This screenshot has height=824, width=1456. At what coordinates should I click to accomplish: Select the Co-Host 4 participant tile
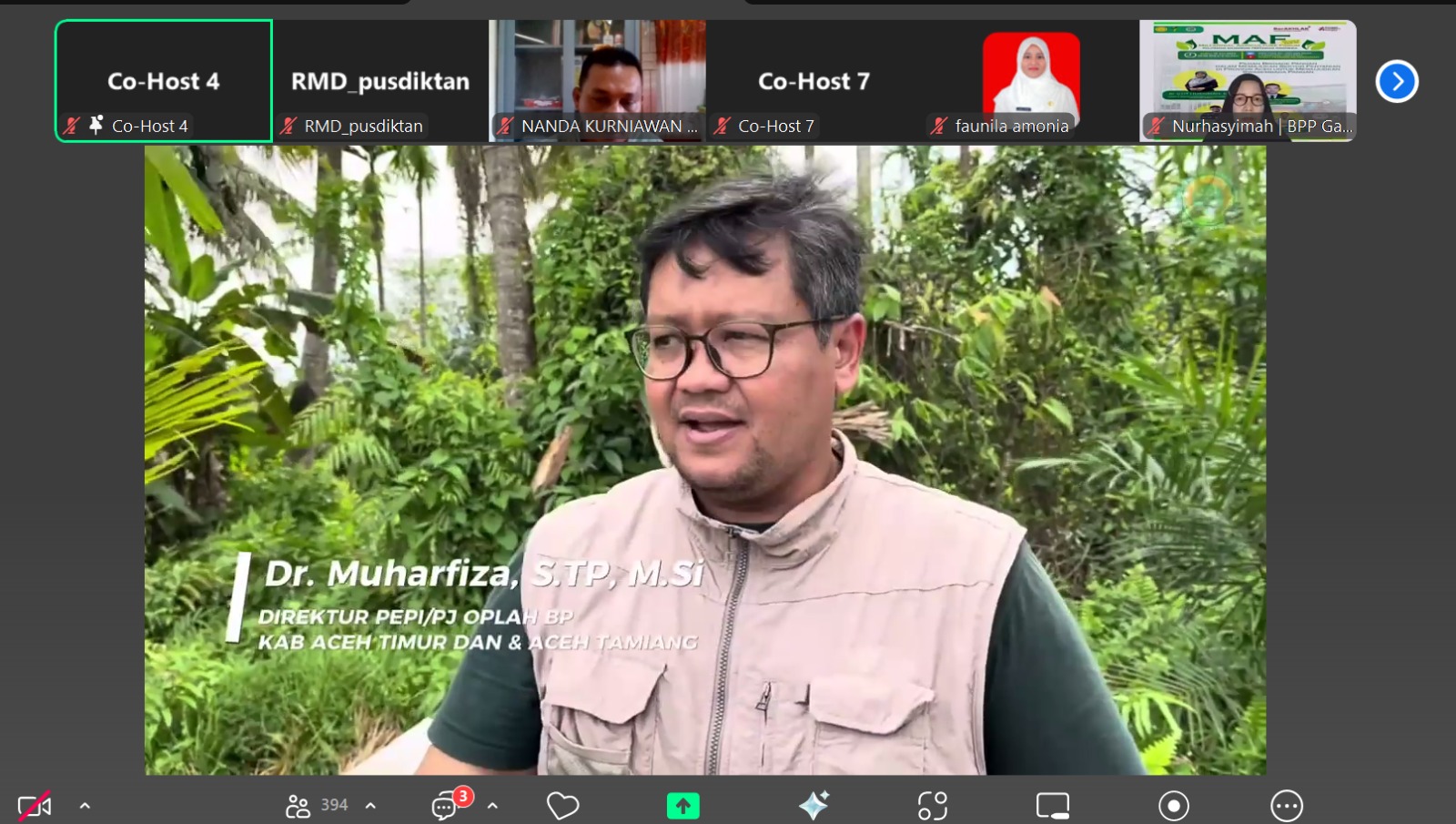coord(164,81)
